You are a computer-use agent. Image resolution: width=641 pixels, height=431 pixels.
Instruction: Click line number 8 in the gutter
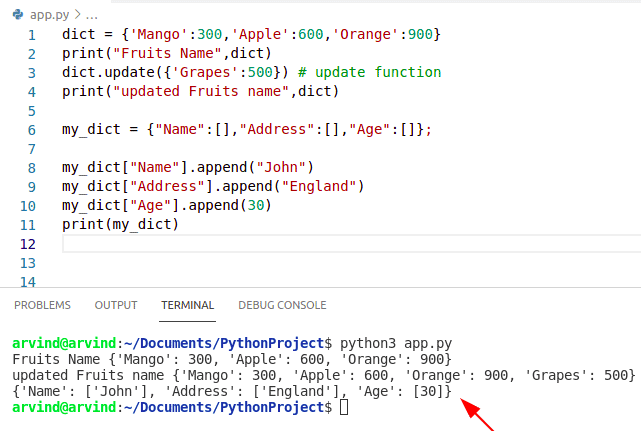point(31,168)
